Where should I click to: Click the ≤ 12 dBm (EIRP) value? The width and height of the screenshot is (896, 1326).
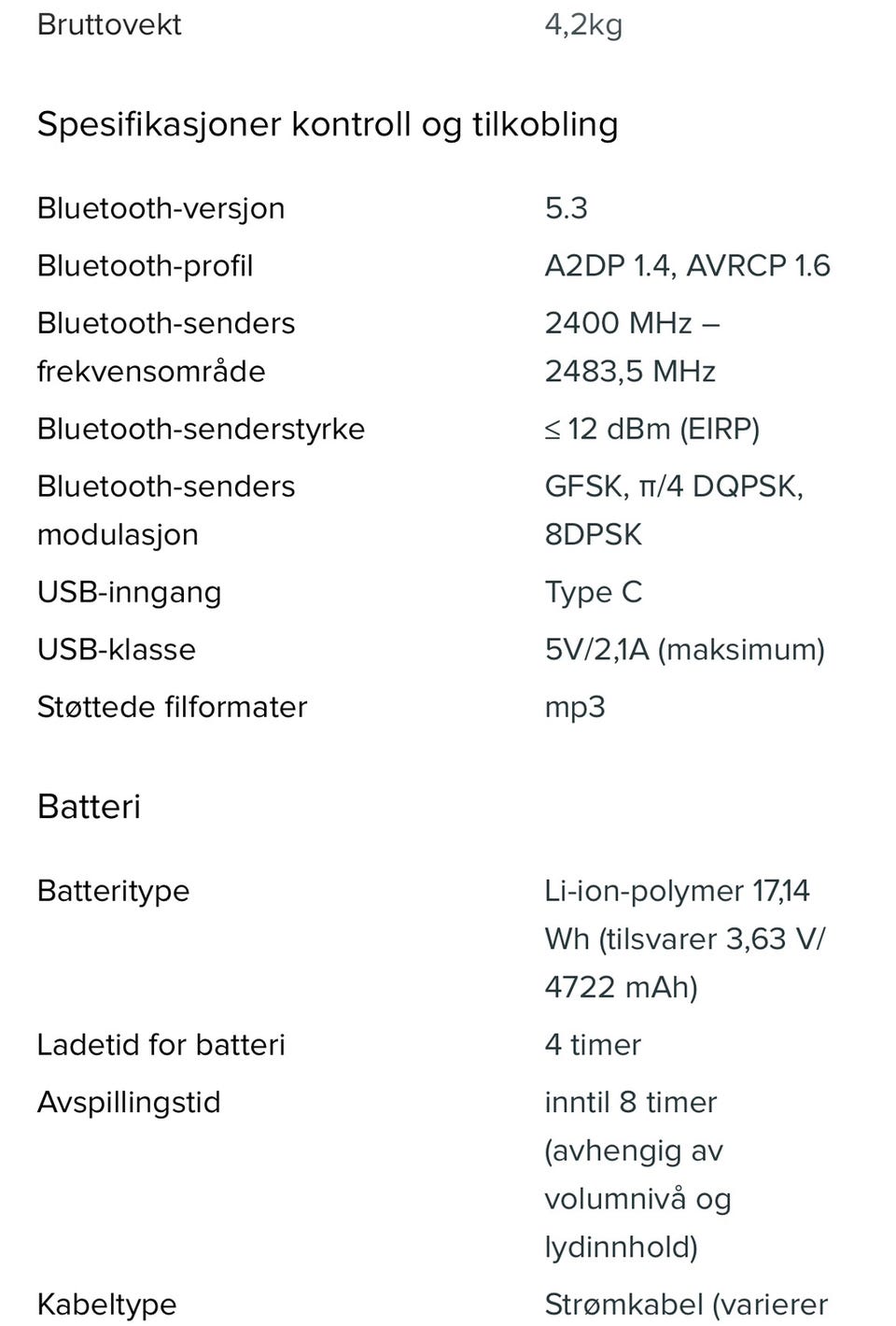[651, 430]
